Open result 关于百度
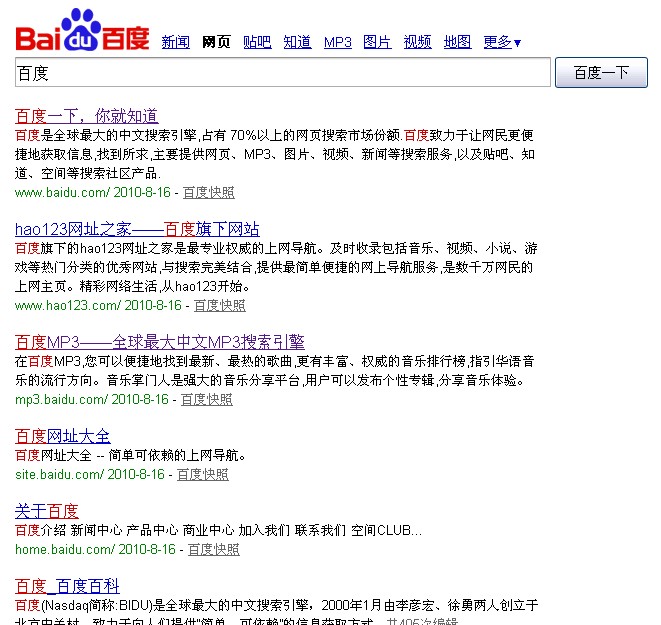 [47, 511]
